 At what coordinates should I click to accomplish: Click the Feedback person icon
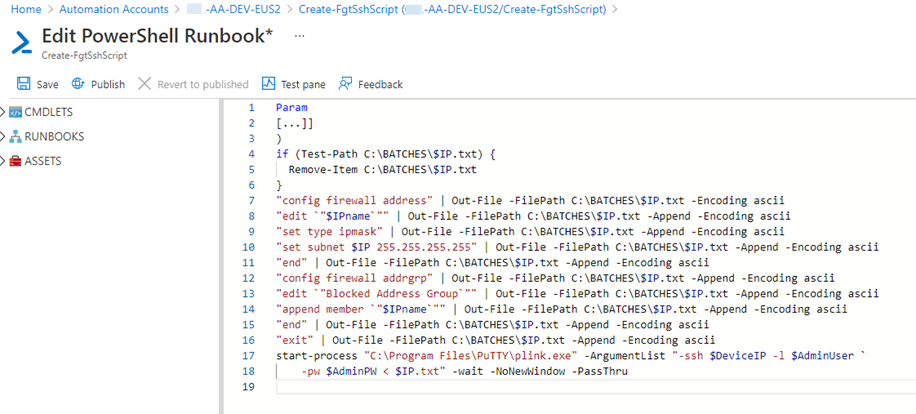click(346, 84)
